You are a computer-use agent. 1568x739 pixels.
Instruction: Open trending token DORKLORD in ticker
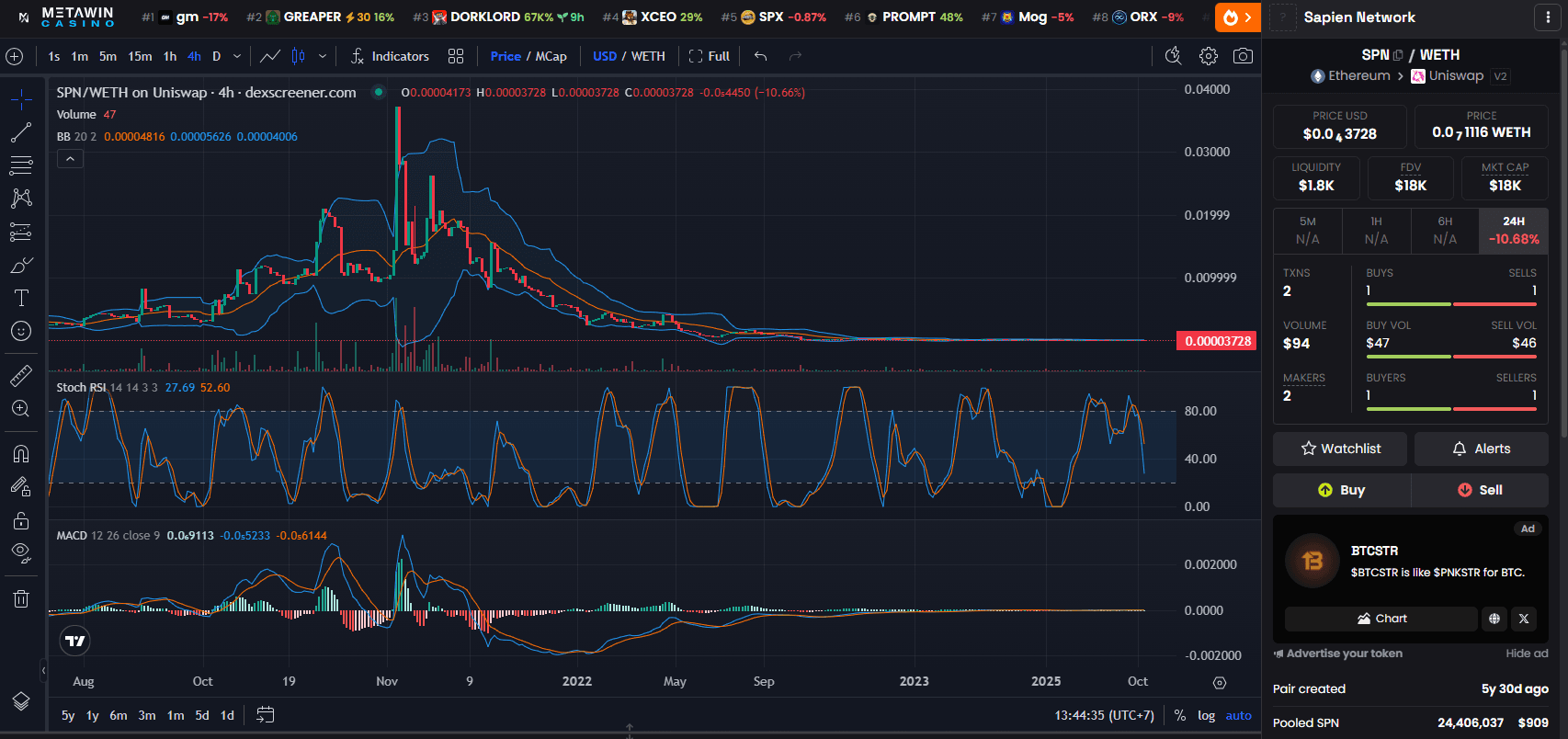point(498,17)
